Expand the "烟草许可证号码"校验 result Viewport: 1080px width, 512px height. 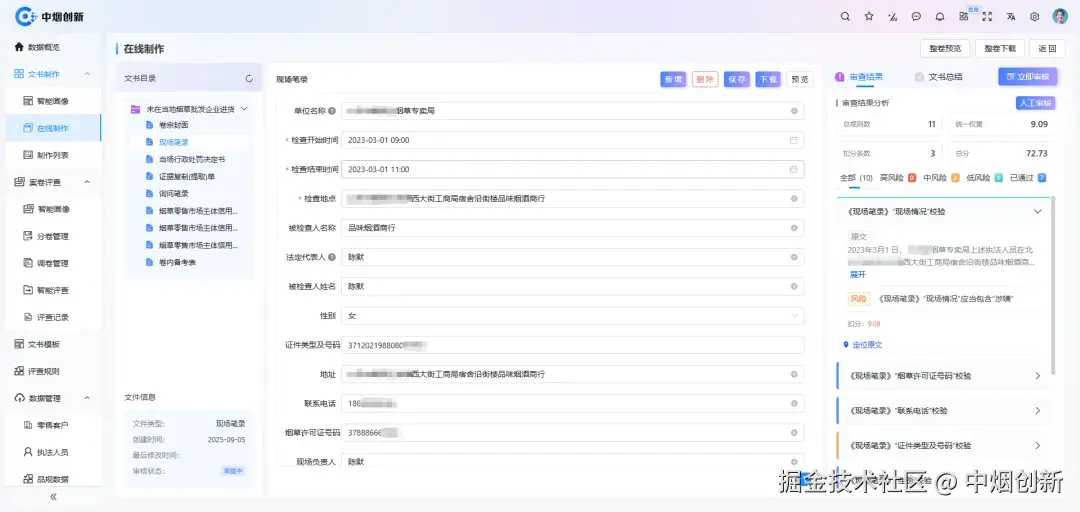click(x=1038, y=376)
